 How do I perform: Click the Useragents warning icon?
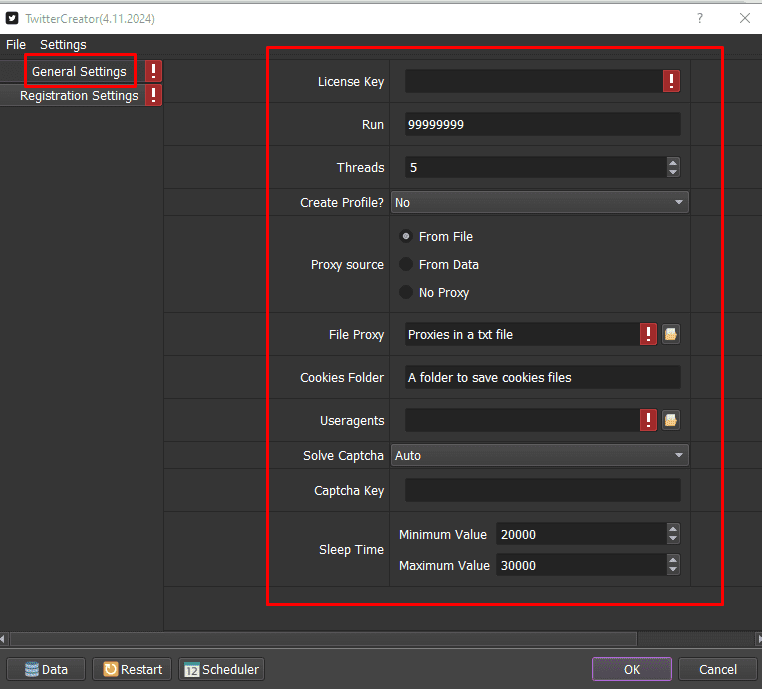click(x=648, y=420)
